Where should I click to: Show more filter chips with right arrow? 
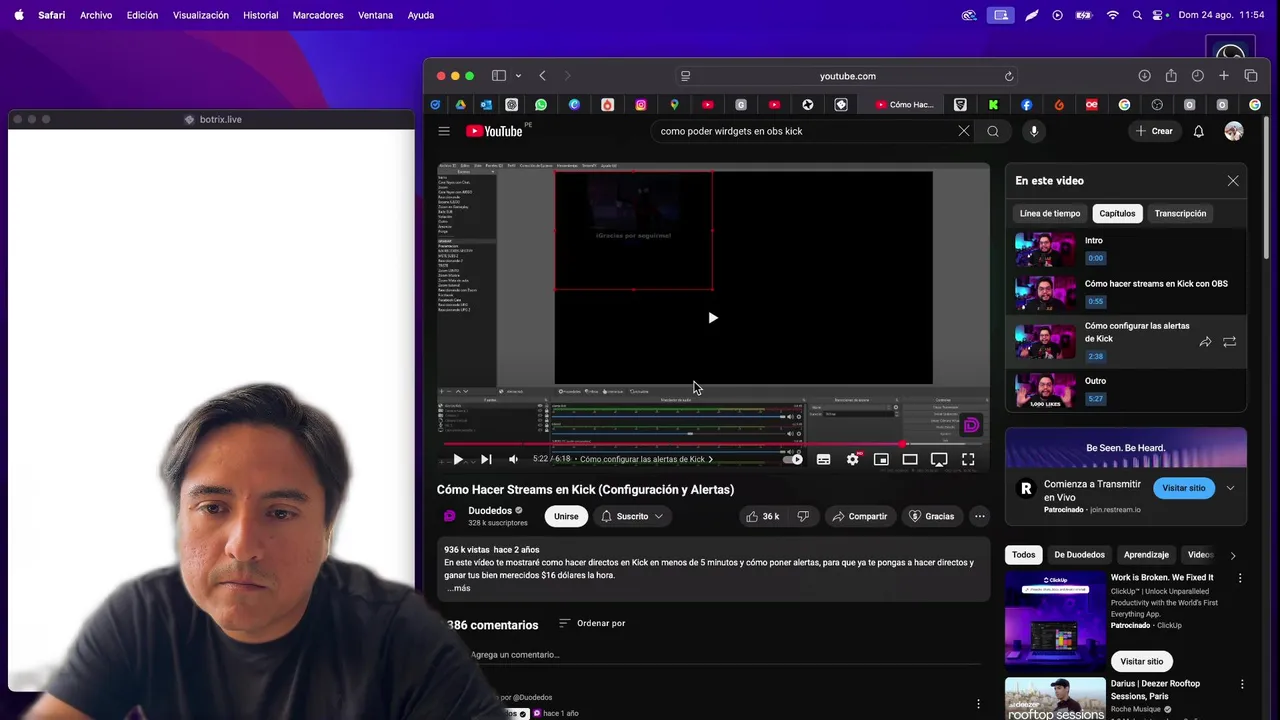click(x=1233, y=556)
